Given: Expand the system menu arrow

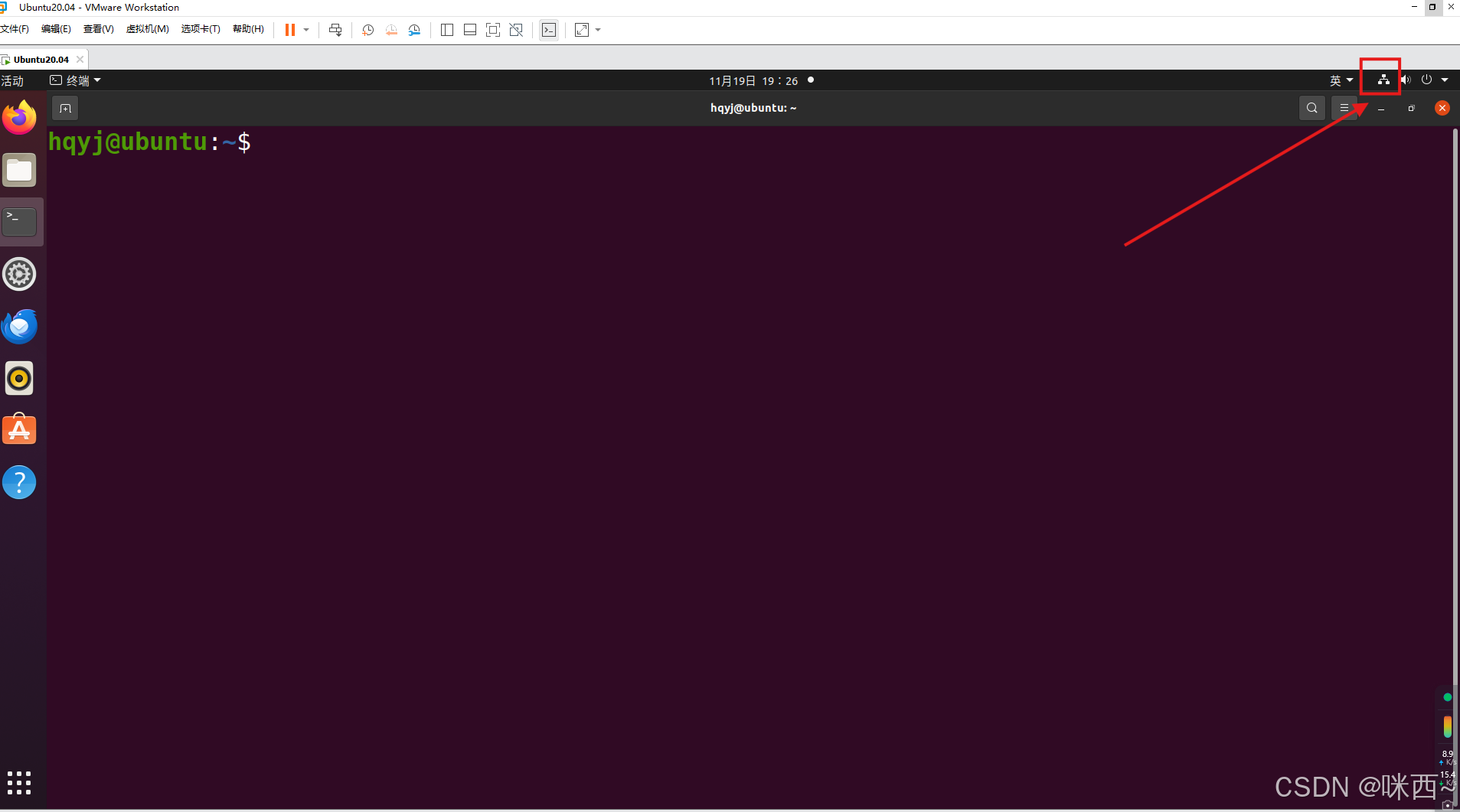Looking at the screenshot, I should (1445, 80).
